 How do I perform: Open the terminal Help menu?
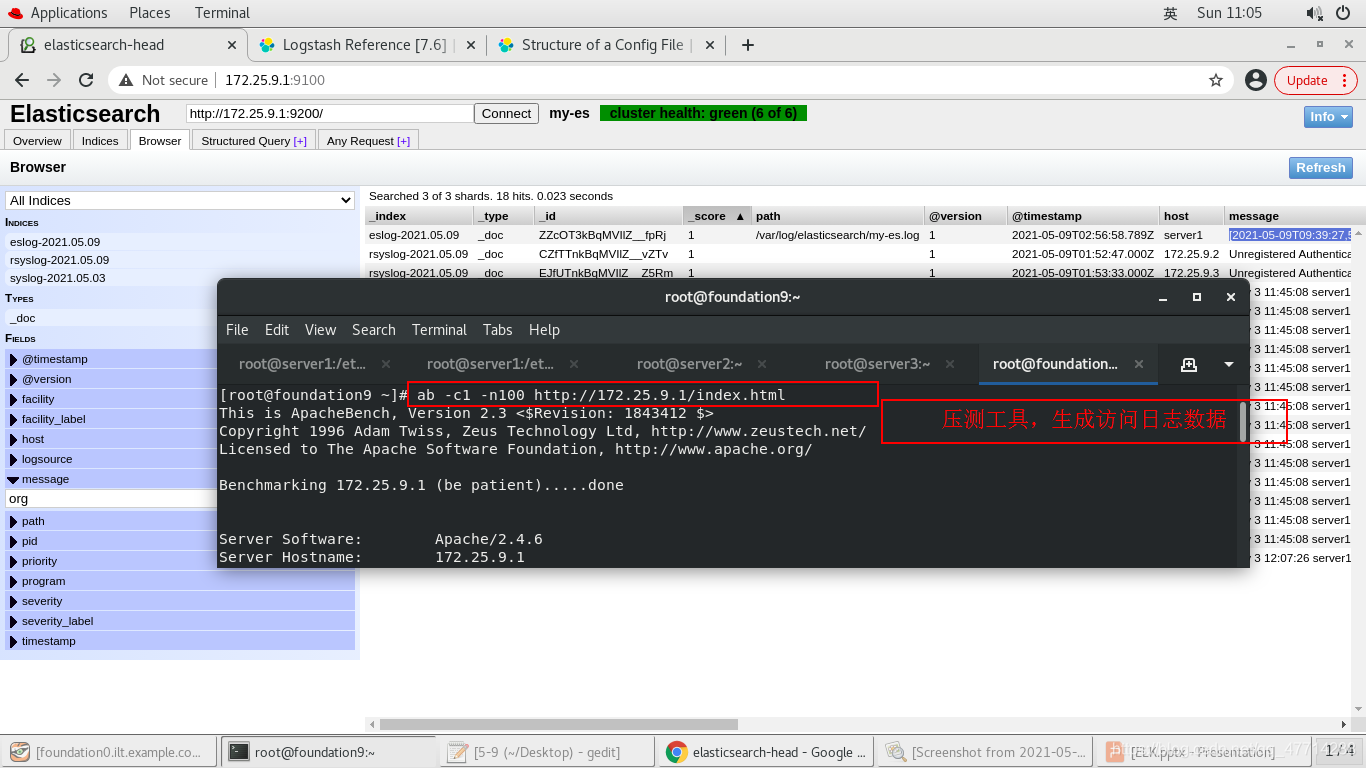544,330
